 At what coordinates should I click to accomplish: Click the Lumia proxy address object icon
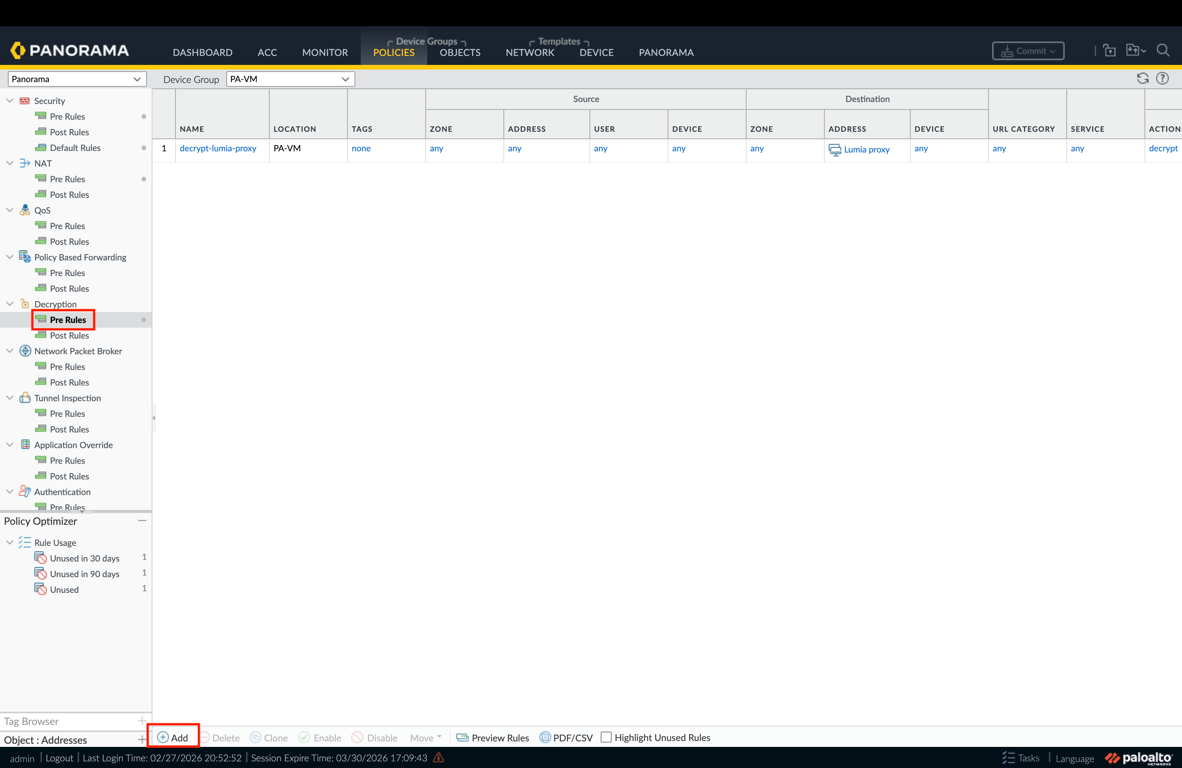point(834,150)
